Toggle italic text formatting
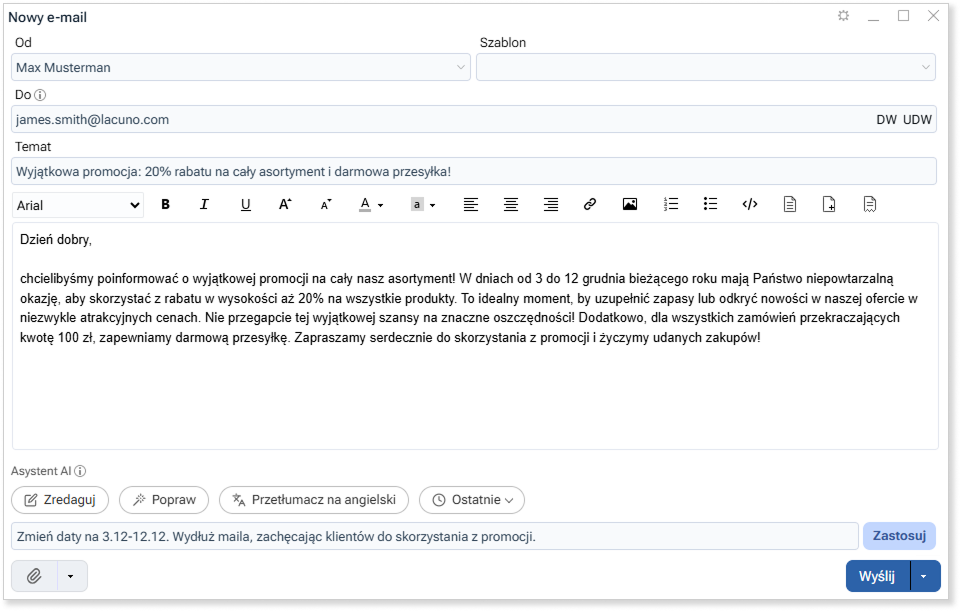960x611 pixels. [205, 204]
